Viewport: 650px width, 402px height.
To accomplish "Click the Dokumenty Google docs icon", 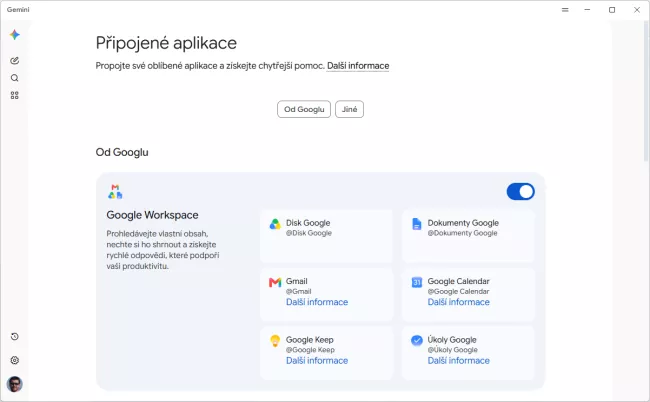I will 417,224.
